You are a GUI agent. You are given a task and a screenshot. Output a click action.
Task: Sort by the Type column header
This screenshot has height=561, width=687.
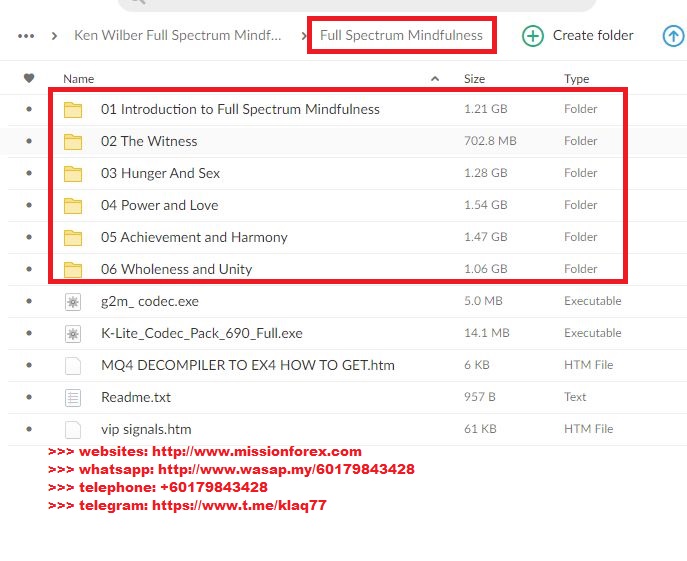click(577, 79)
